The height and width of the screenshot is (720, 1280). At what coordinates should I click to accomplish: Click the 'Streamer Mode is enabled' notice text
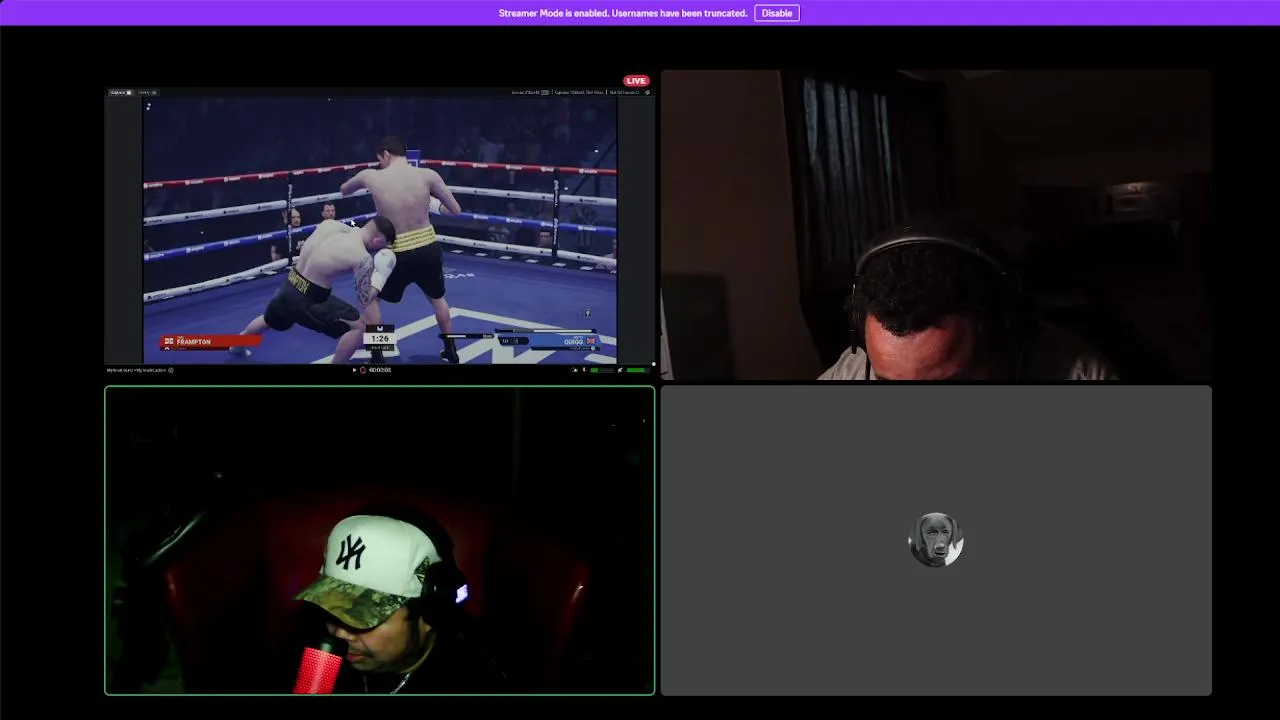tap(622, 13)
